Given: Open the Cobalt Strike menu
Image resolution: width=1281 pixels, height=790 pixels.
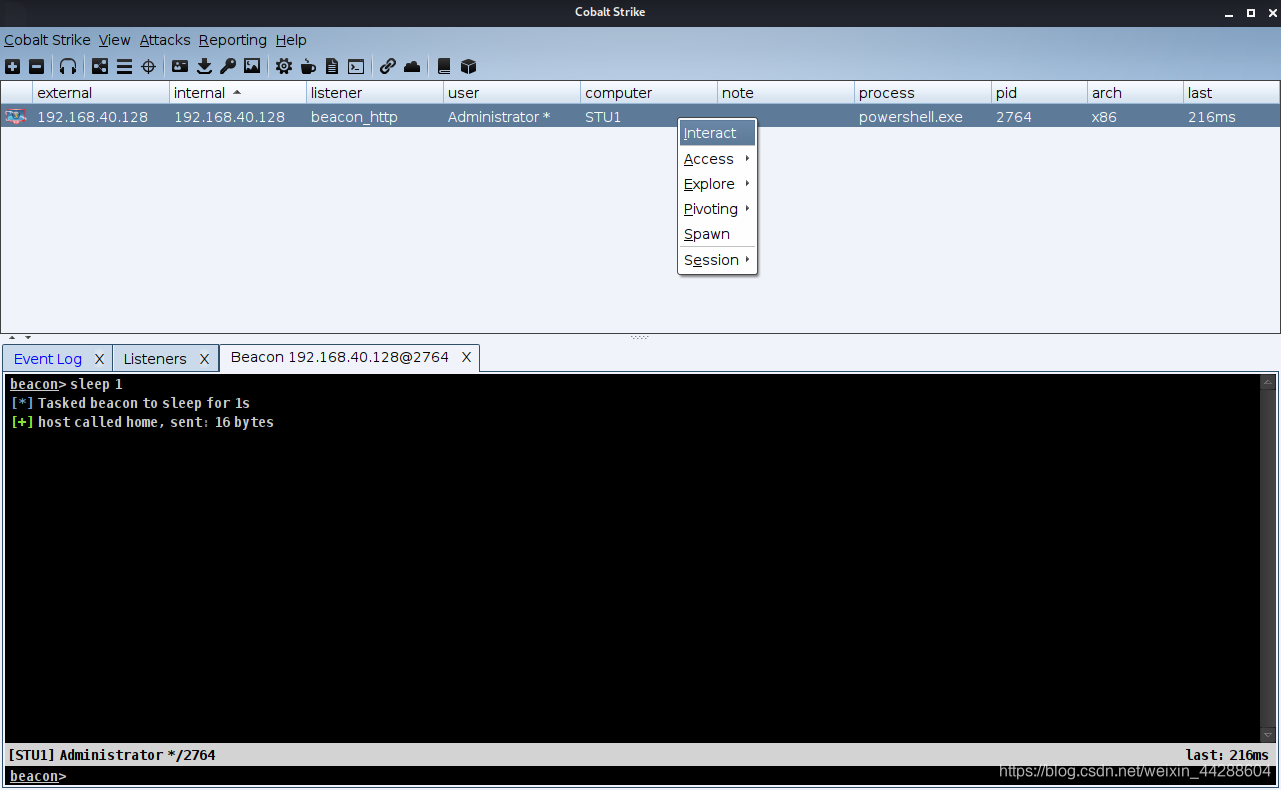Looking at the screenshot, I should pyautogui.click(x=47, y=40).
